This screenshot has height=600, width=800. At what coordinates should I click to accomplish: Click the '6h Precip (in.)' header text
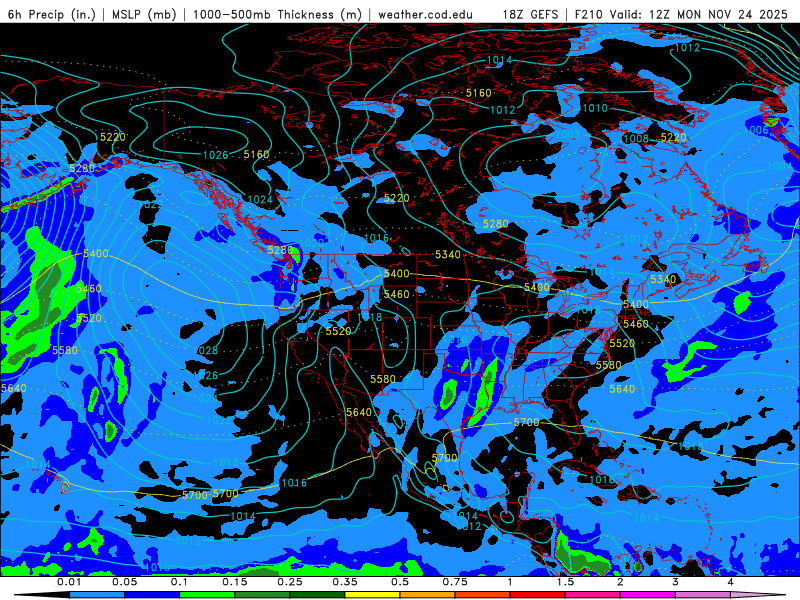pos(52,14)
